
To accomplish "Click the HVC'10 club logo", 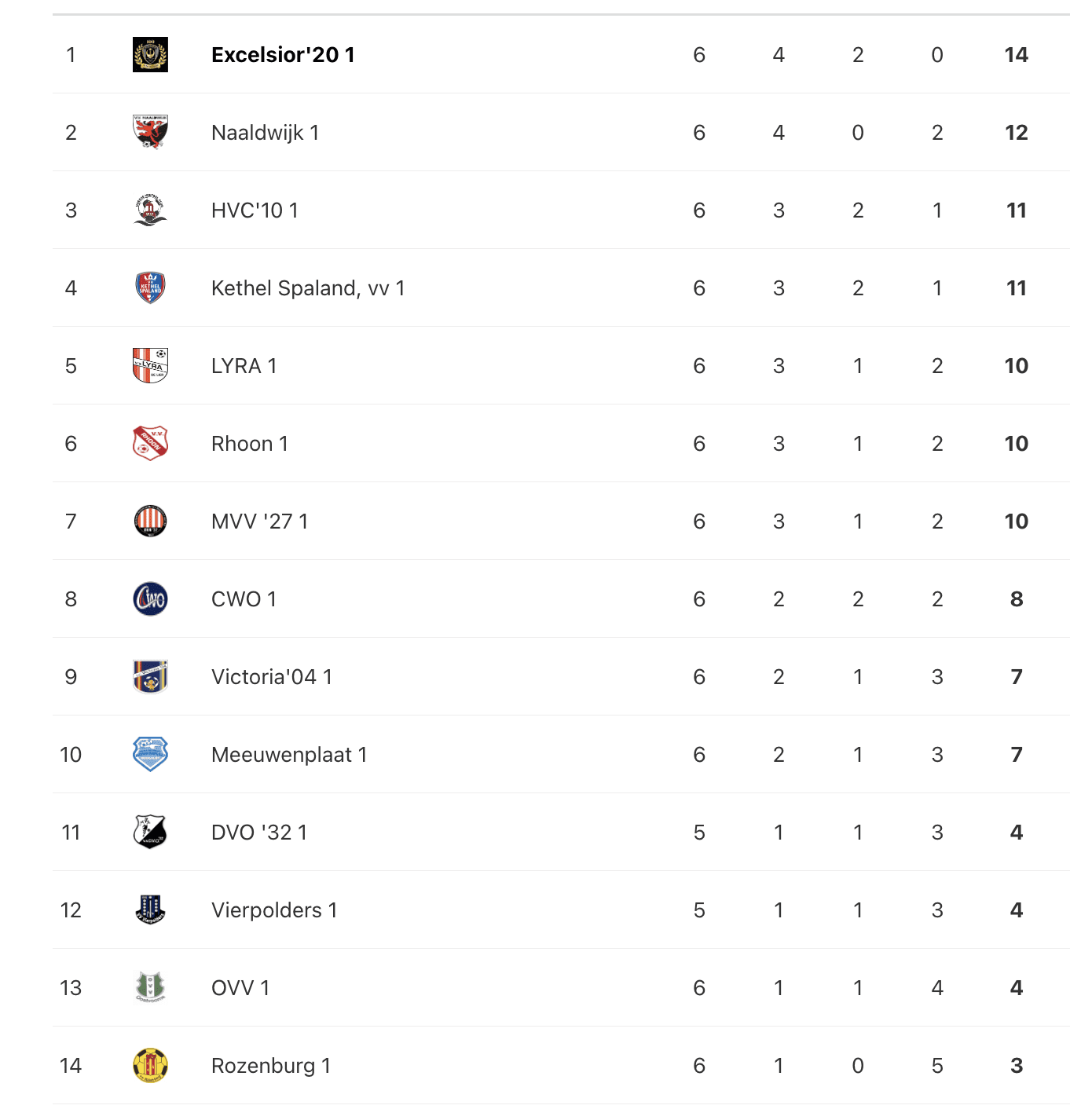I will 150,210.
